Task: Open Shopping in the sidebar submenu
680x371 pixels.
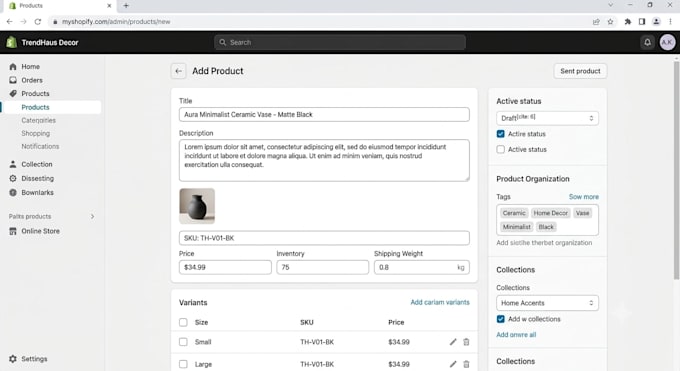Action: 36,133
